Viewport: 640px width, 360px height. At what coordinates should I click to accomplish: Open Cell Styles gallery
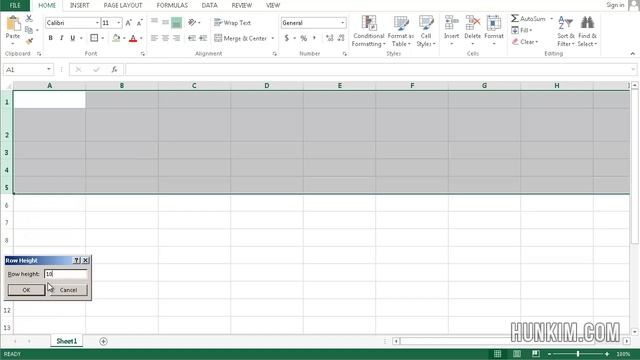point(426,32)
